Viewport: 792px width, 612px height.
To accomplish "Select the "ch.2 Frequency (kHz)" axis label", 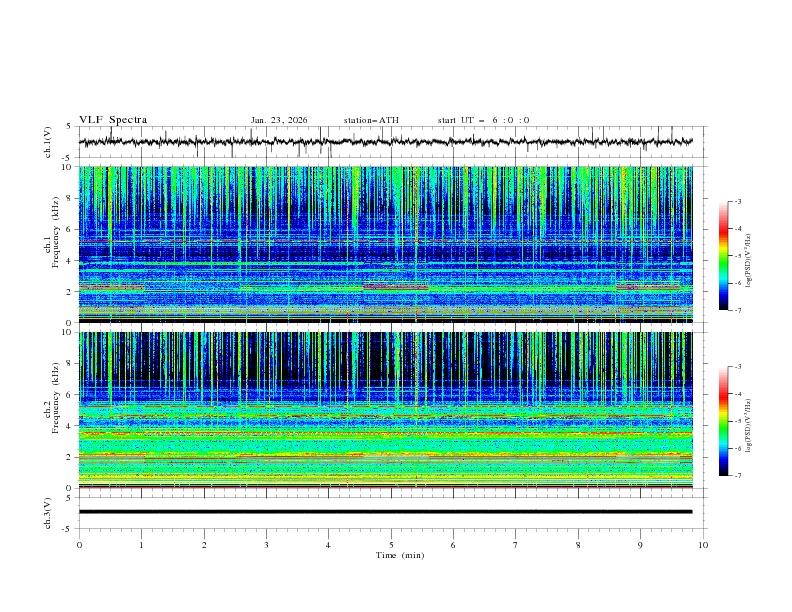I will click(x=52, y=398).
